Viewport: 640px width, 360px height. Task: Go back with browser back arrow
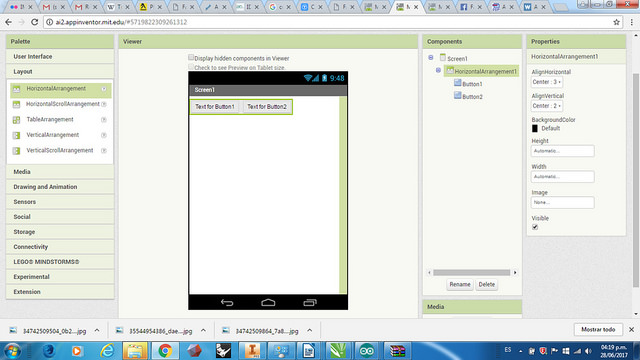(9, 22)
